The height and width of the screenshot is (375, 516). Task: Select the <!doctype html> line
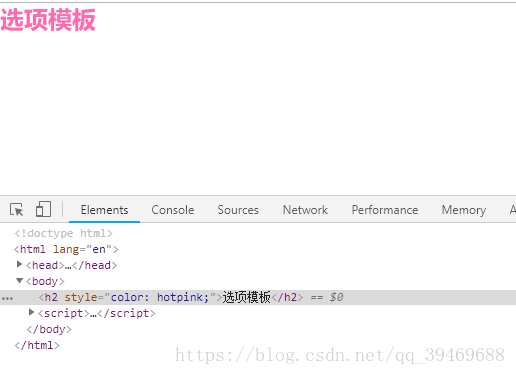[63, 233]
